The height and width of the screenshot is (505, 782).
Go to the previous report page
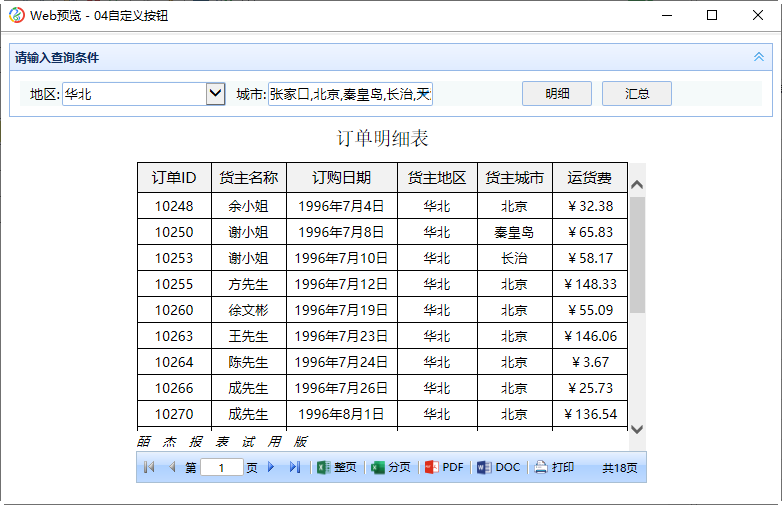tap(171, 467)
